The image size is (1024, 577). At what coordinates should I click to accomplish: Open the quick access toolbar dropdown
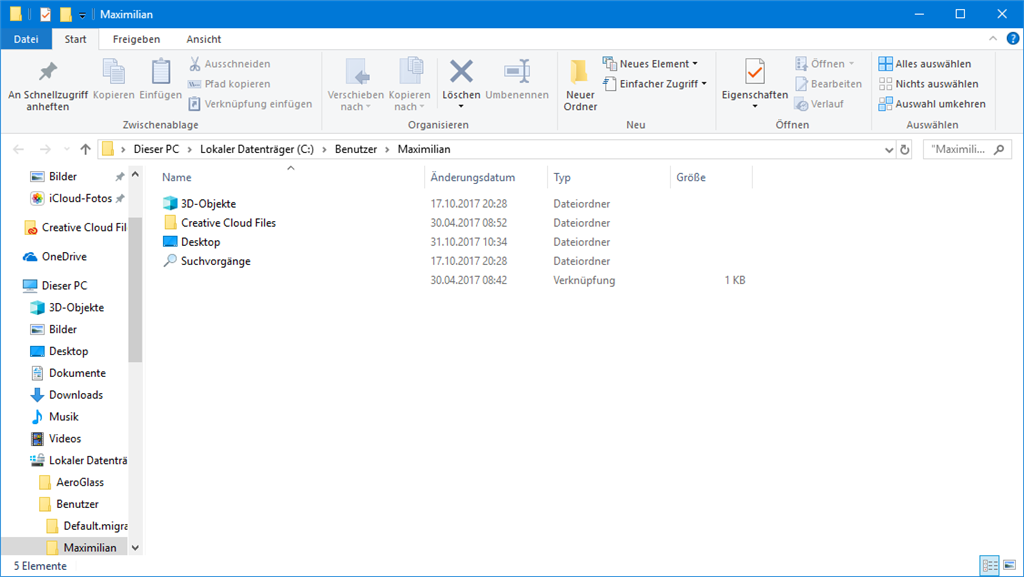click(x=82, y=14)
